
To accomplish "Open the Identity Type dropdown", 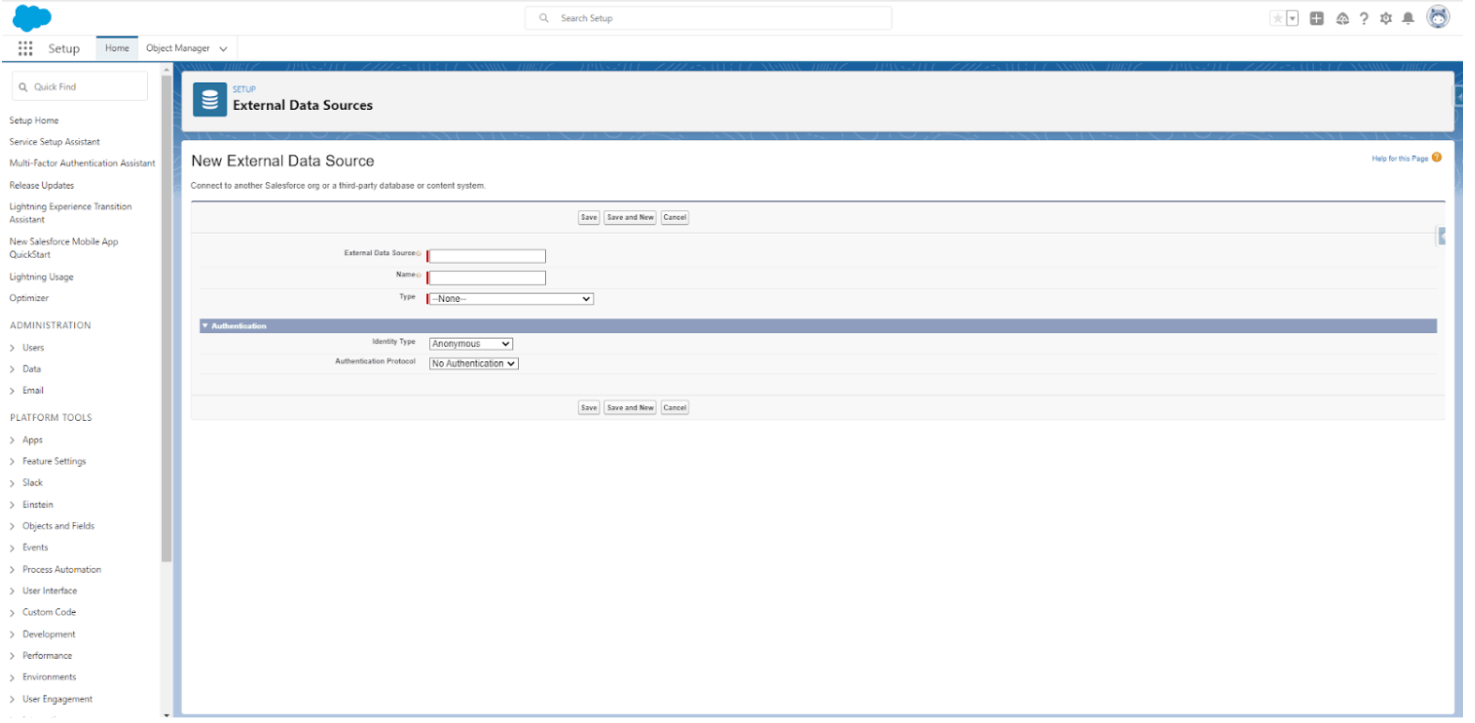I will click(470, 343).
